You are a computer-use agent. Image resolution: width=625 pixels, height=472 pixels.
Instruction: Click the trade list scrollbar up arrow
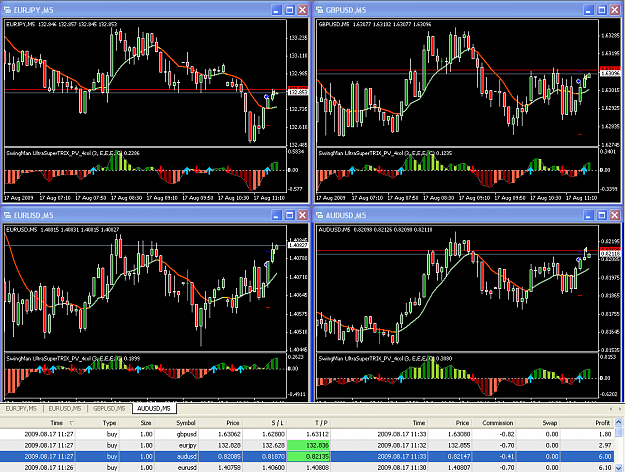pyautogui.click(x=619, y=422)
